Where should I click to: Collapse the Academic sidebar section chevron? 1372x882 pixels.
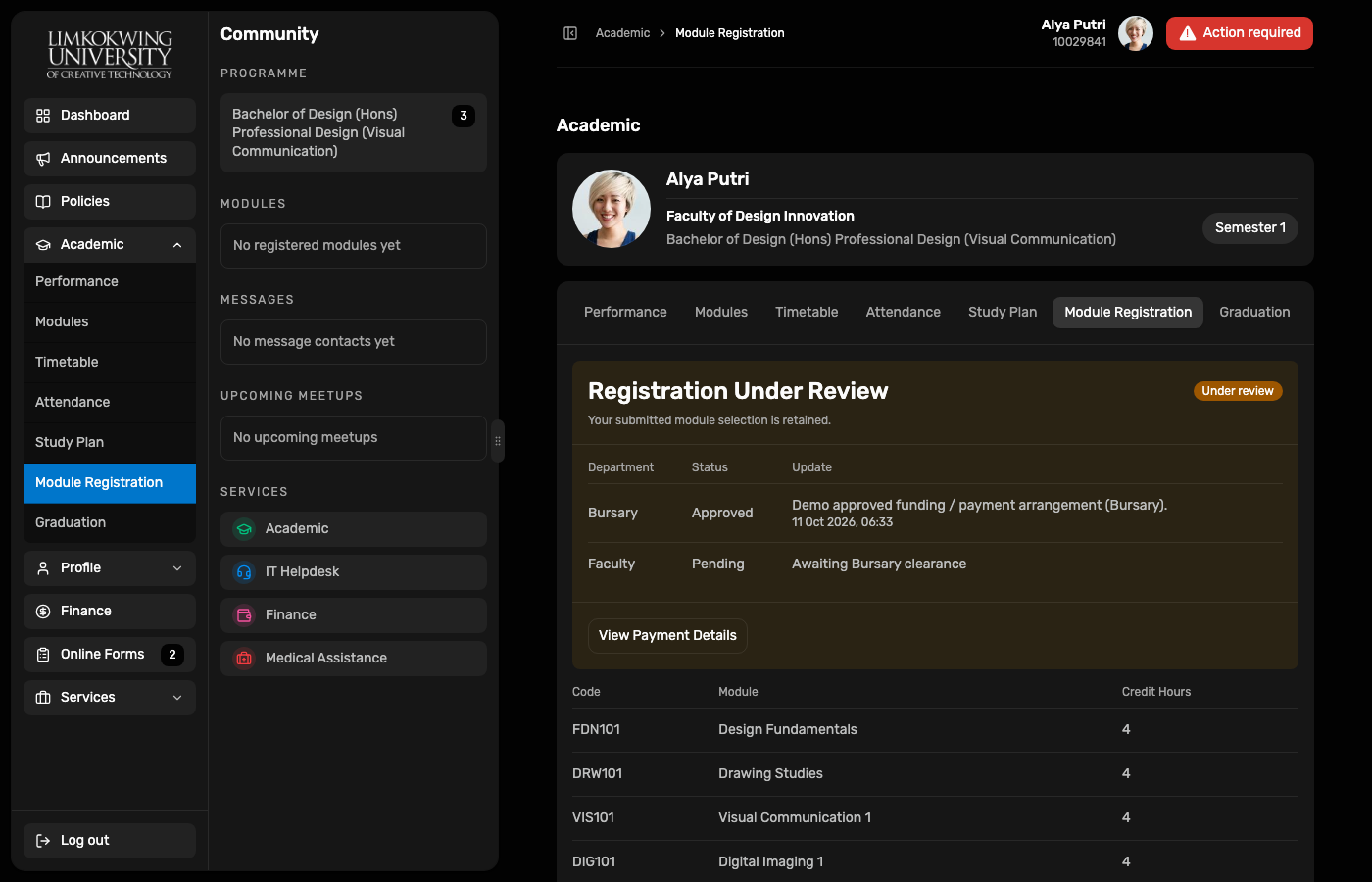[177, 245]
